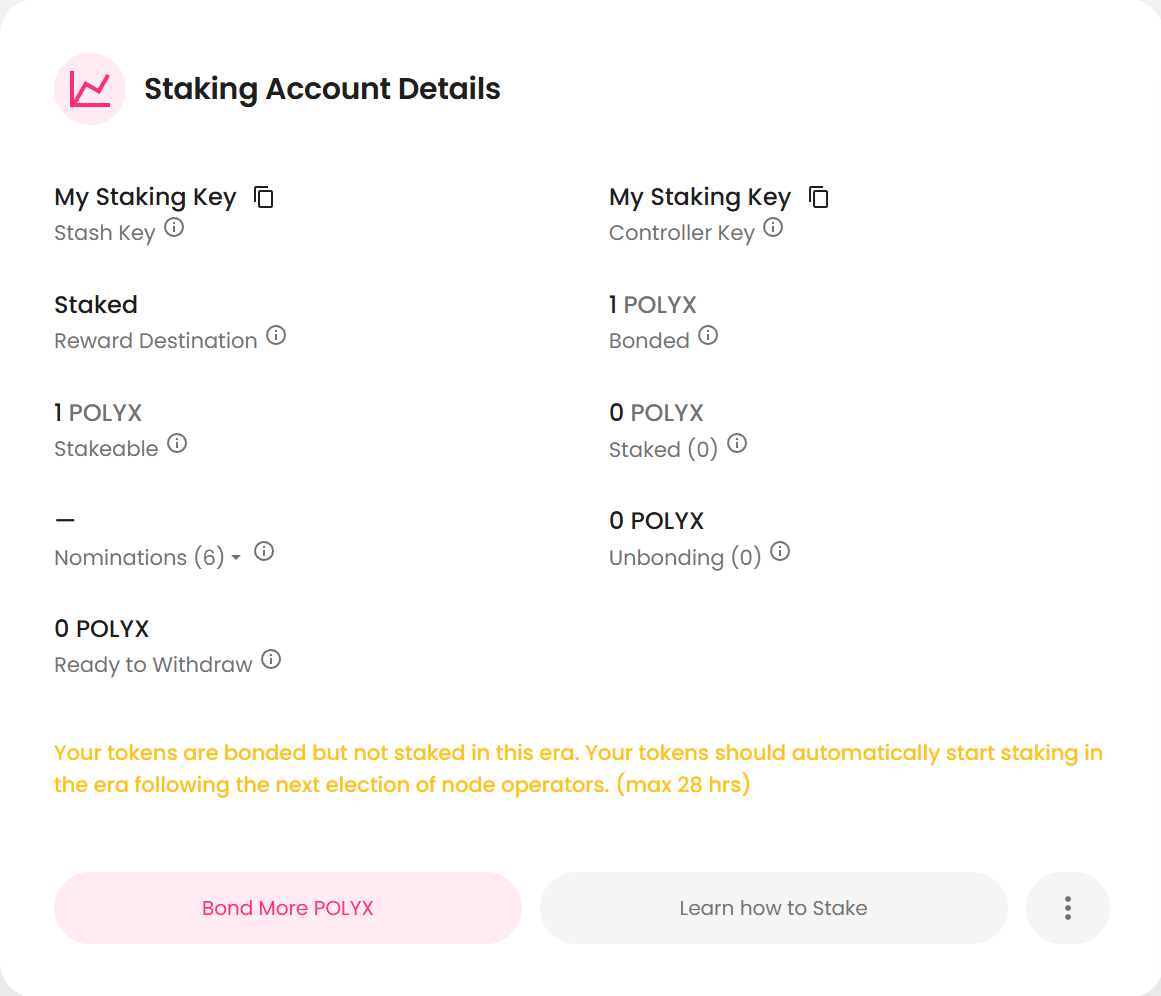Collapse the Nominations dropdown arrow
This screenshot has height=996, width=1161.
(234, 559)
